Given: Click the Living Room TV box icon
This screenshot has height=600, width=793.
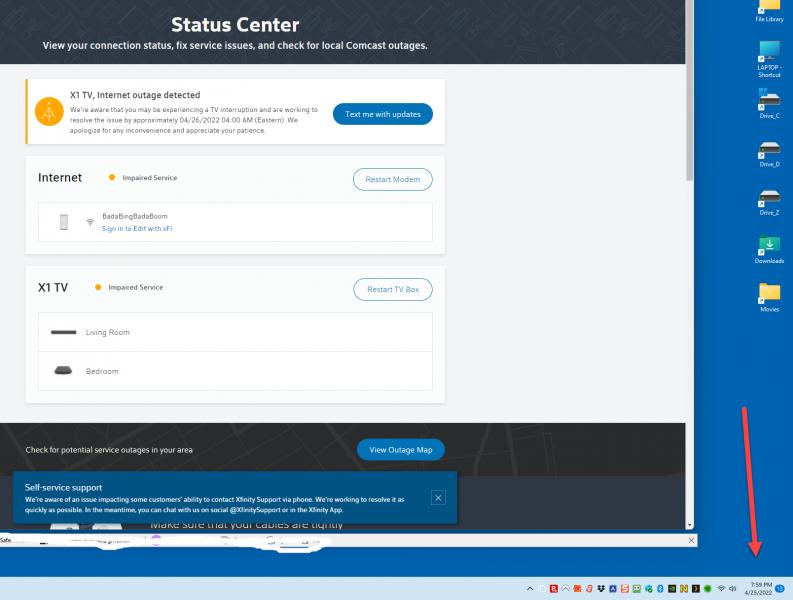Looking at the screenshot, I should click(63, 332).
